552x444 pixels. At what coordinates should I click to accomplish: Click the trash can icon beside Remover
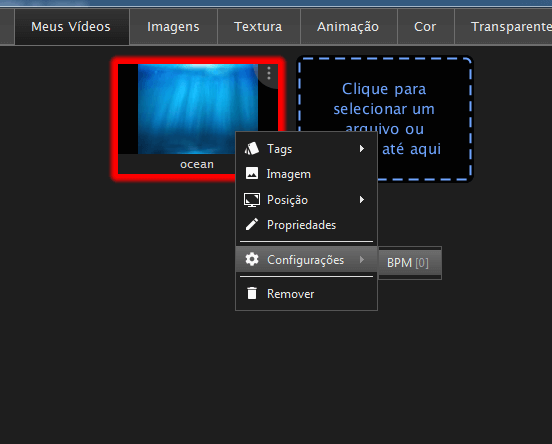coord(252,293)
